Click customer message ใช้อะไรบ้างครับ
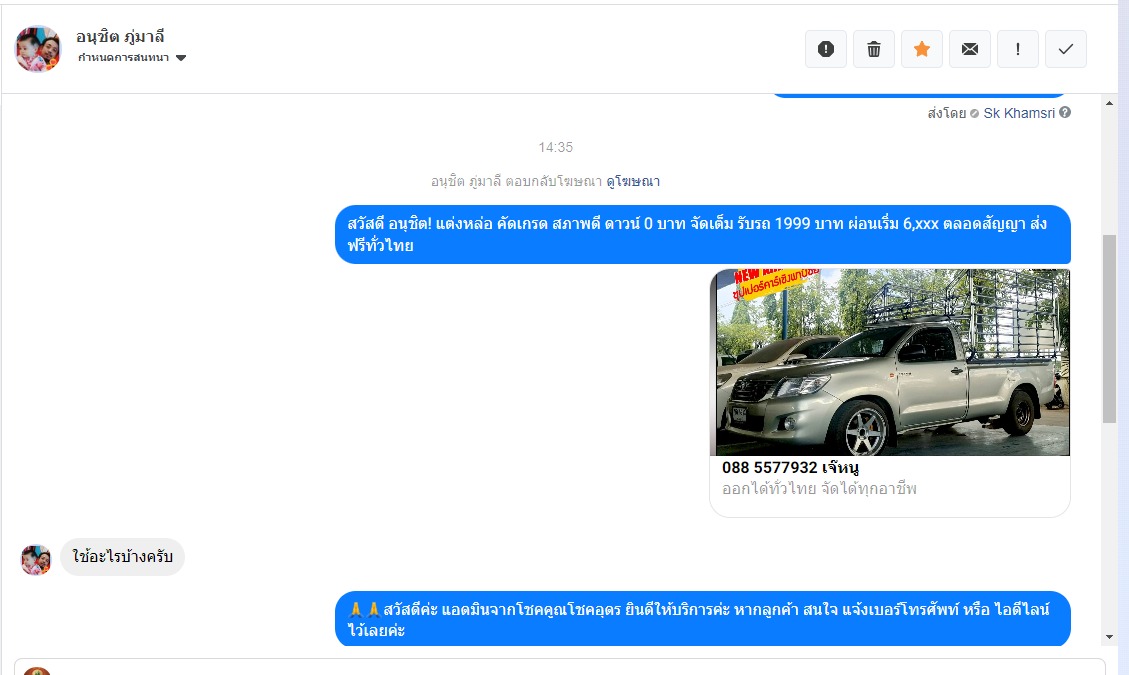The image size is (1129, 675). coord(122,557)
